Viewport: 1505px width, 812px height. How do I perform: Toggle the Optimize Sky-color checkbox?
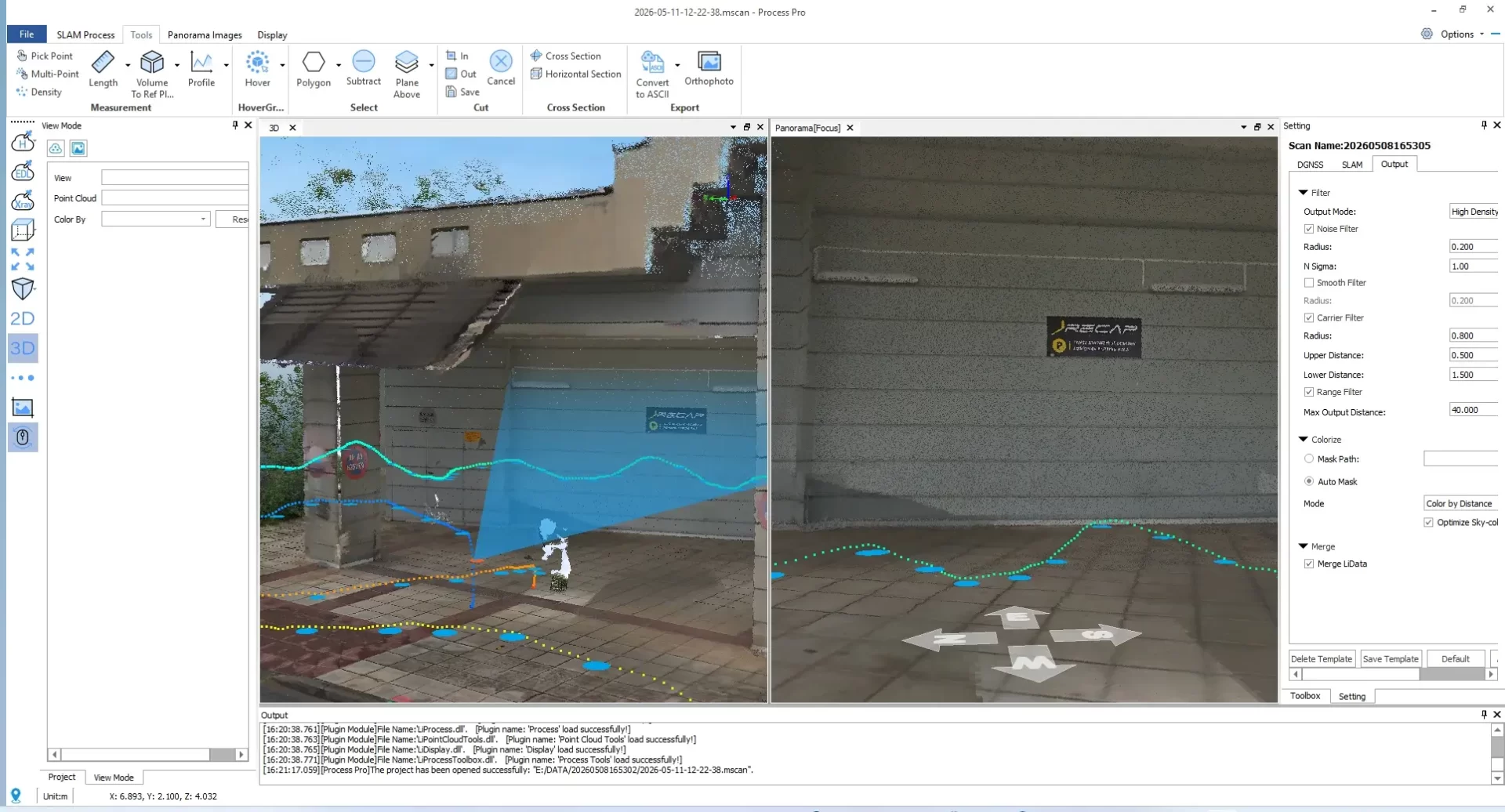point(1428,523)
